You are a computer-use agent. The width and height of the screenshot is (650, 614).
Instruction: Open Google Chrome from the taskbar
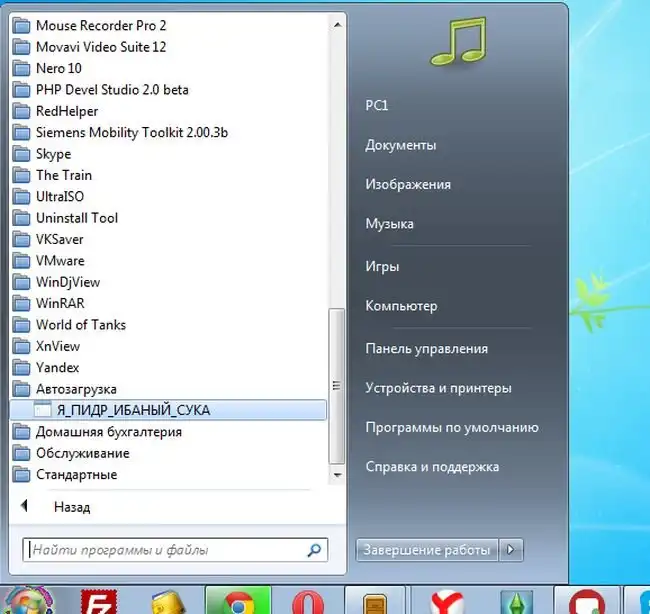click(x=238, y=602)
